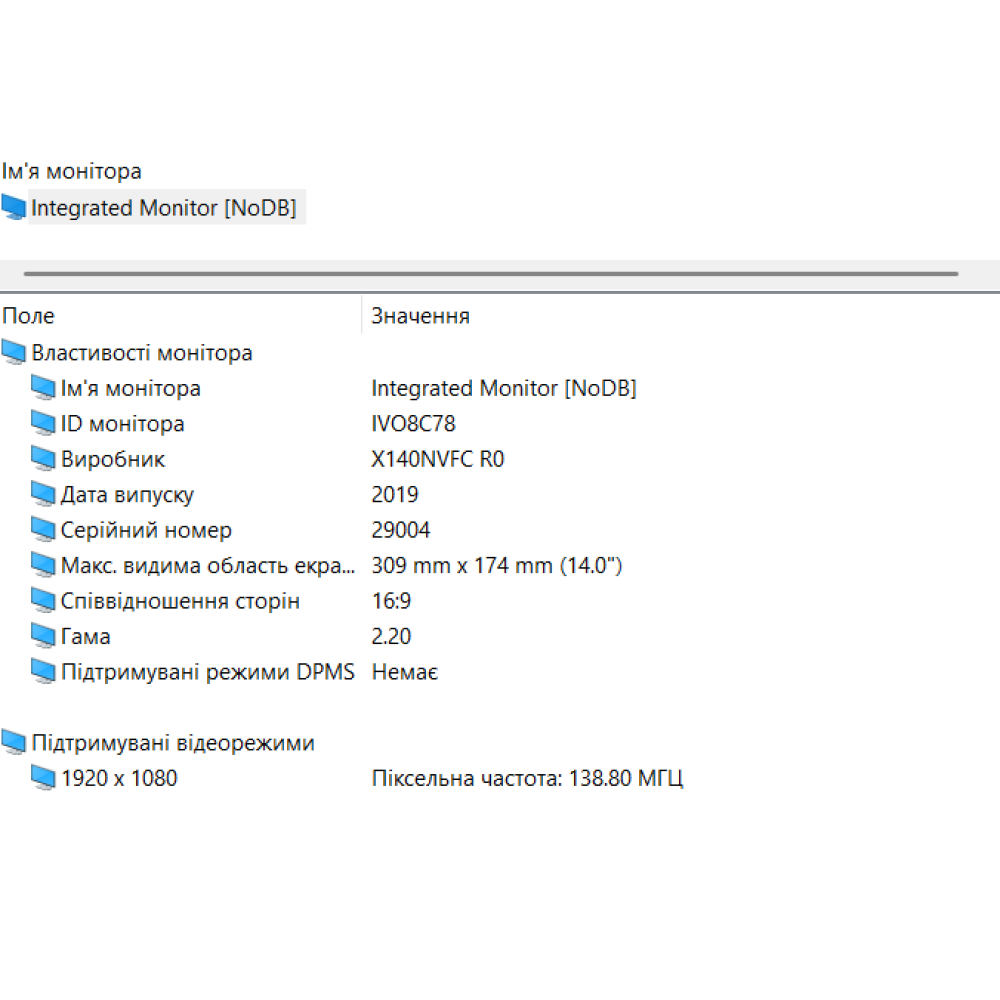Click the monitor icon next to Серійний номер
Viewport: 1000px width, 1000px height.
44,529
